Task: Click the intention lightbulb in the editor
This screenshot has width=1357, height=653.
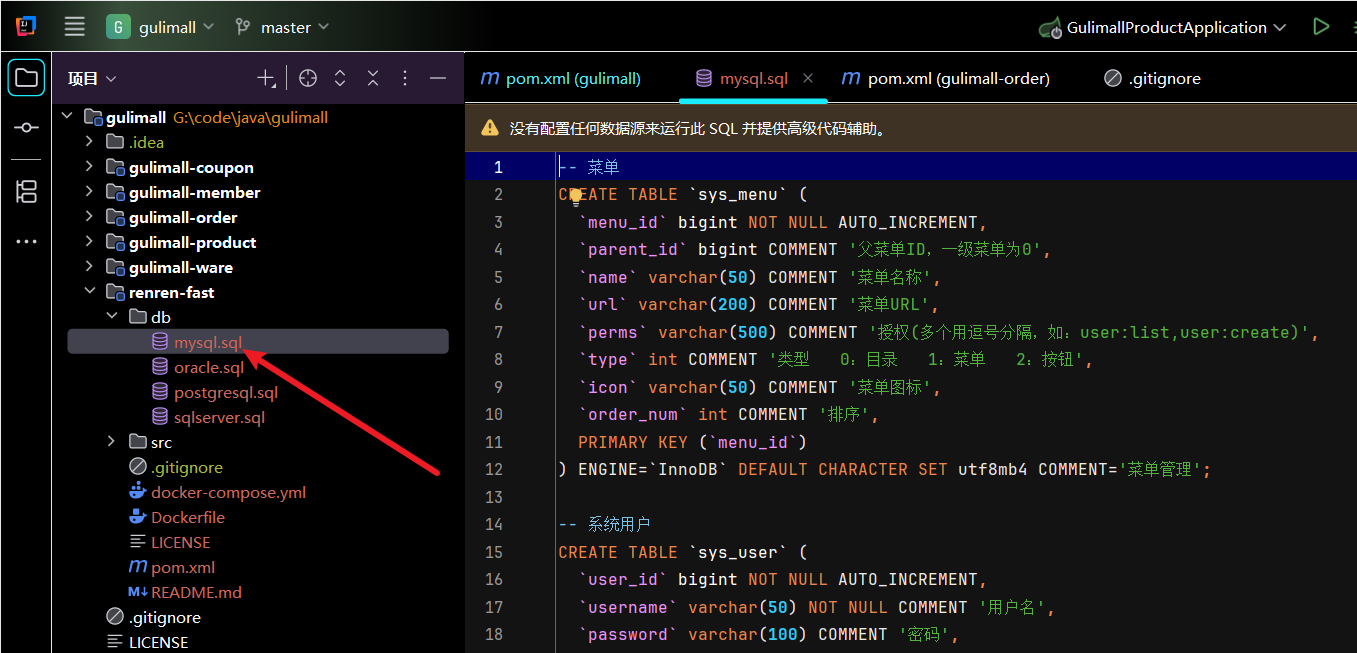Action: (x=576, y=197)
